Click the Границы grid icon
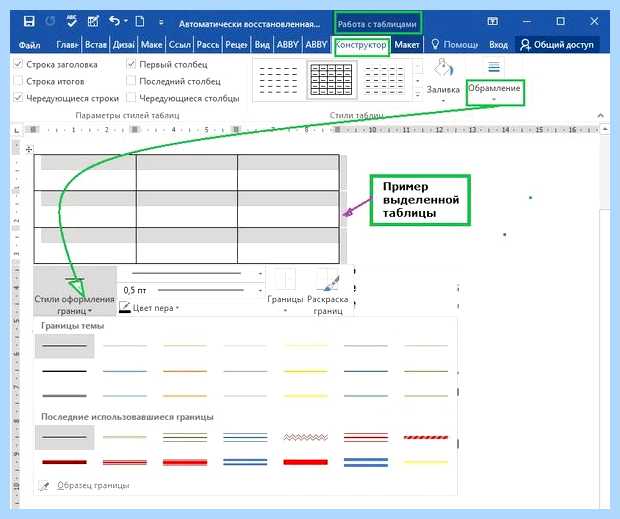 pos(285,279)
